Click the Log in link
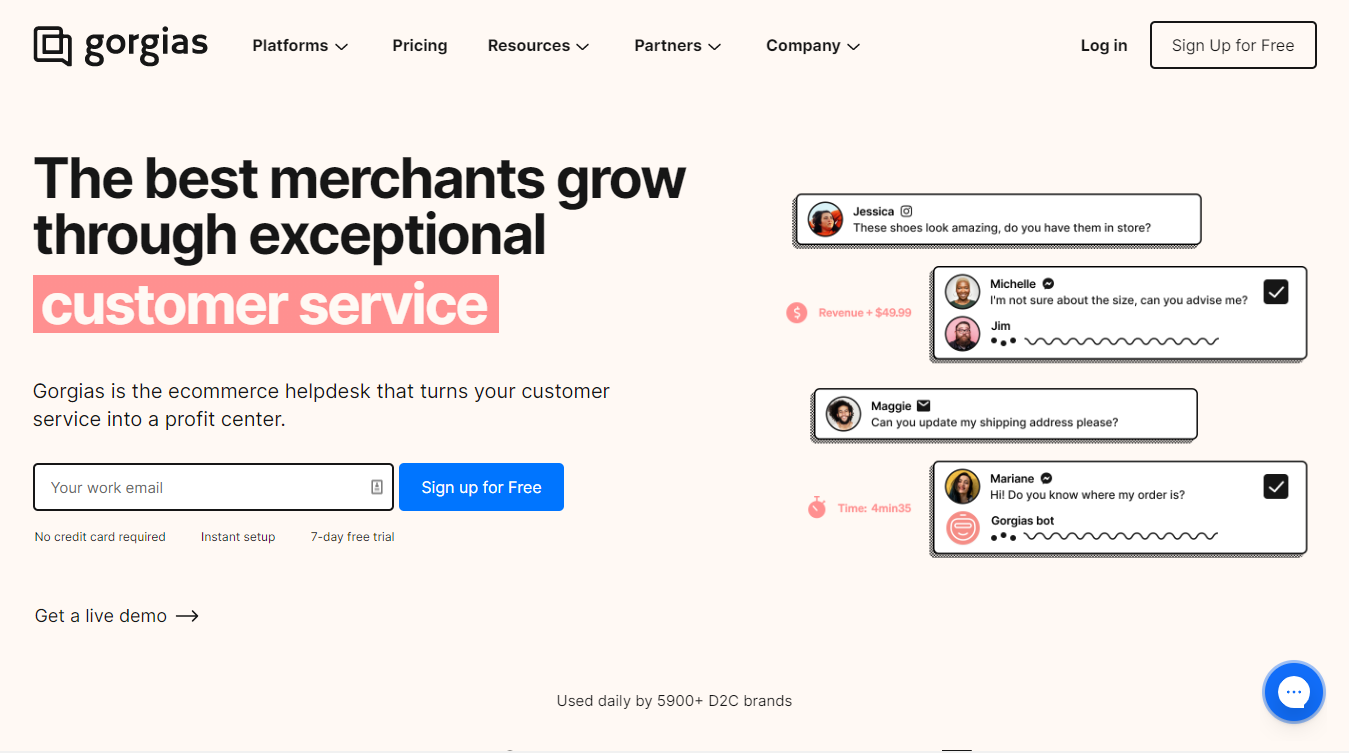This screenshot has width=1349, height=753. [x=1104, y=46]
